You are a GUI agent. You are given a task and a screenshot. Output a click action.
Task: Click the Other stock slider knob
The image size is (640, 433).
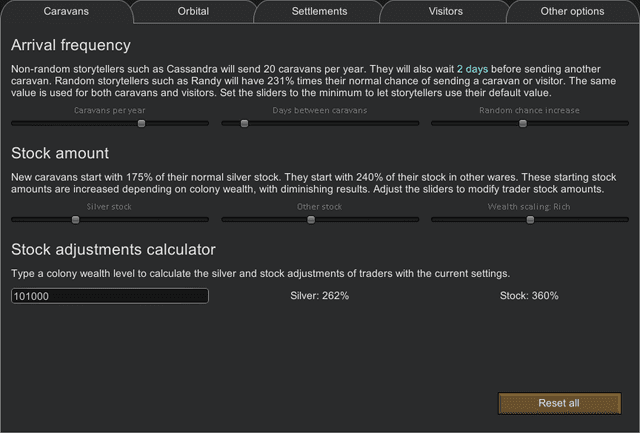coord(311,220)
